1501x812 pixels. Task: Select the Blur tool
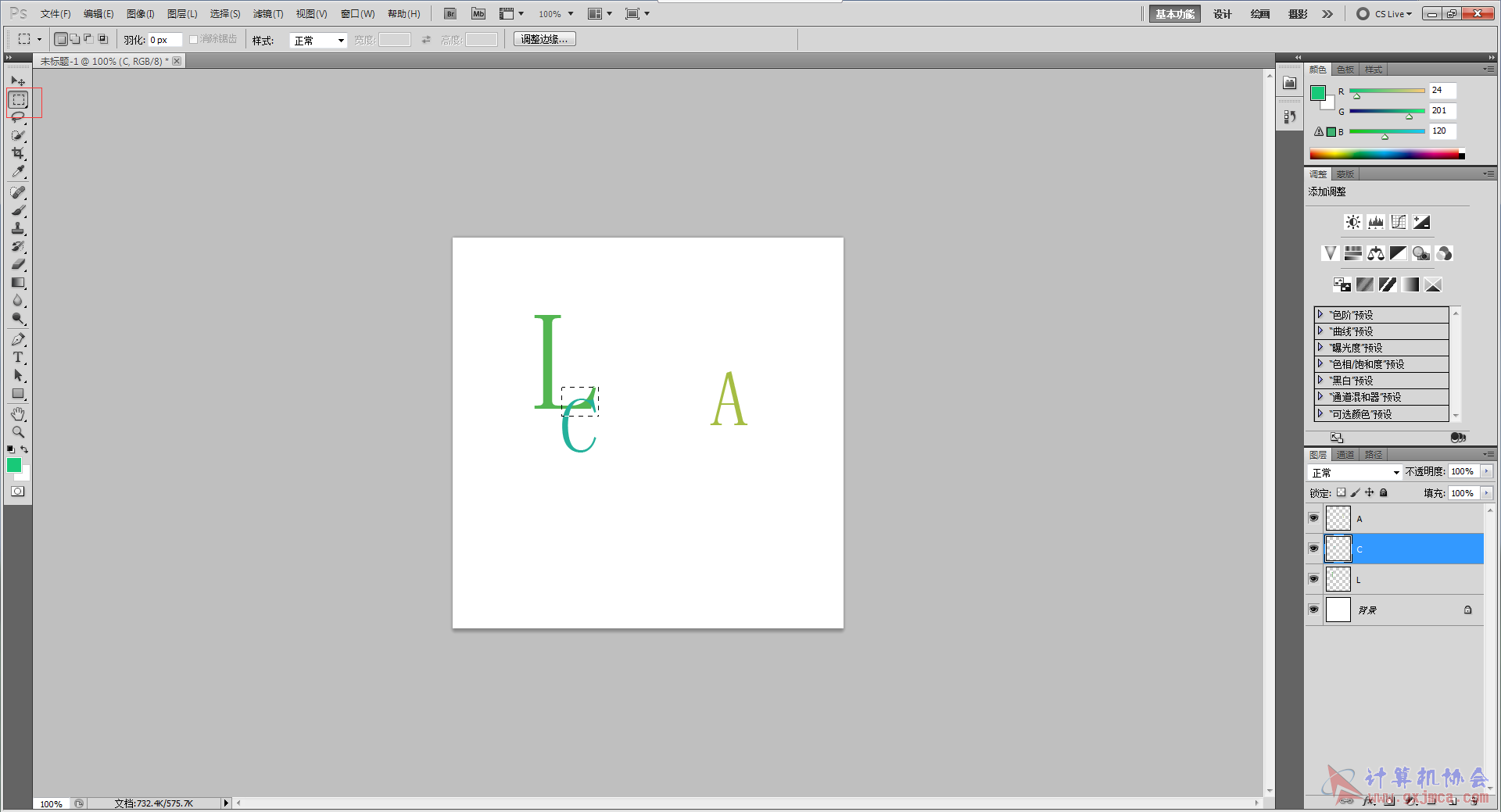tap(18, 300)
